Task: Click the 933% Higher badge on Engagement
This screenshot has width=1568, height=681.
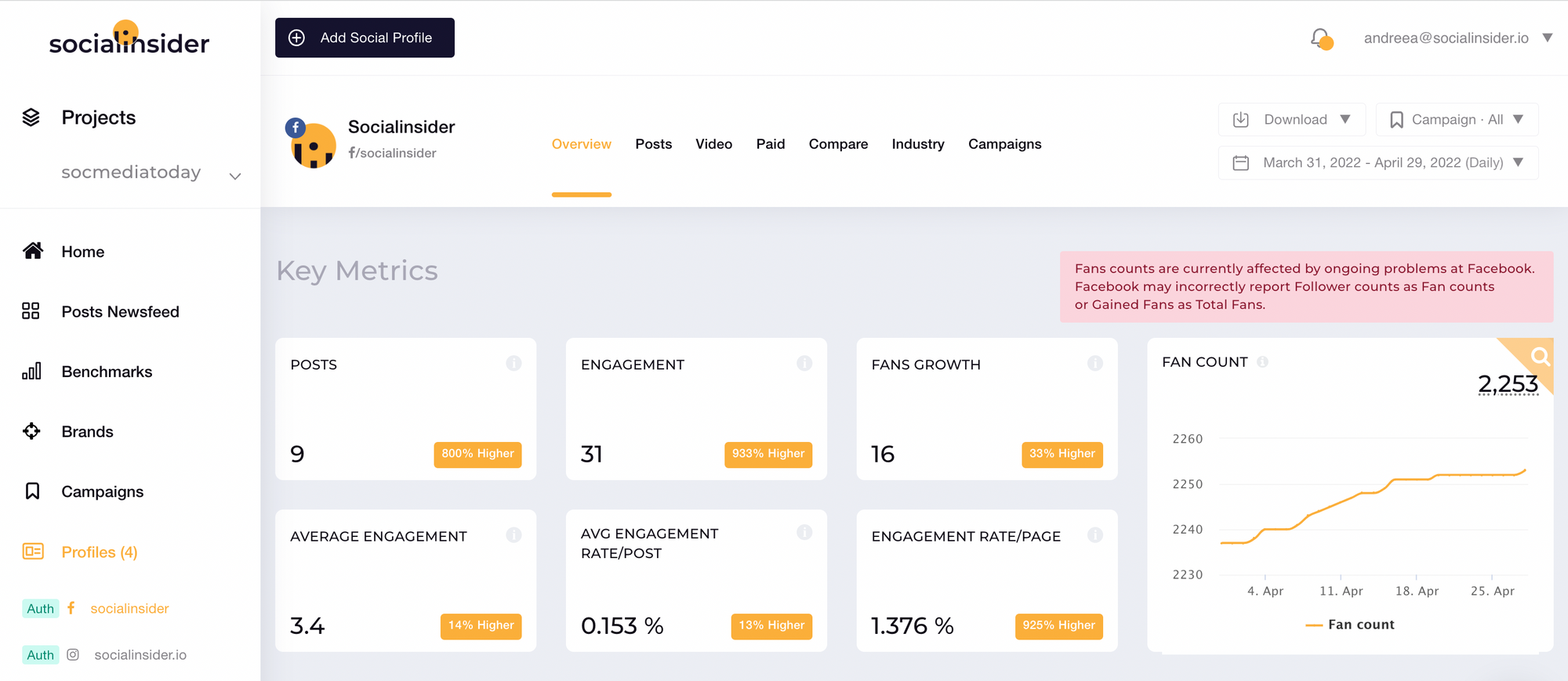Action: [768, 454]
